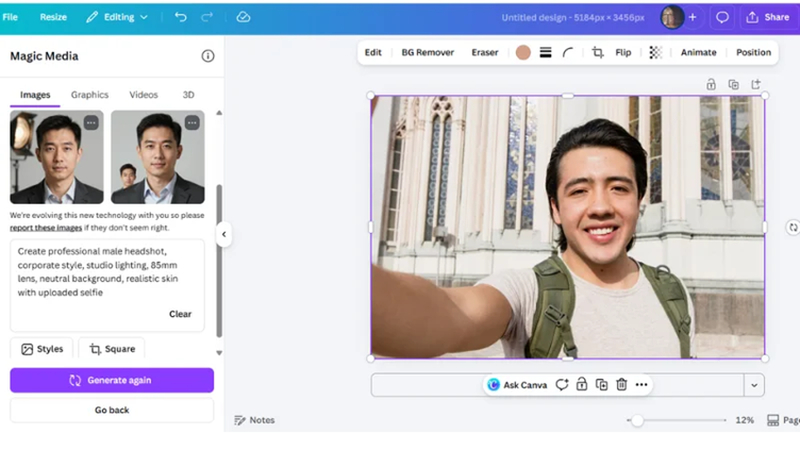Switch to the Graphics tab
The height and width of the screenshot is (450, 800).
click(90, 95)
